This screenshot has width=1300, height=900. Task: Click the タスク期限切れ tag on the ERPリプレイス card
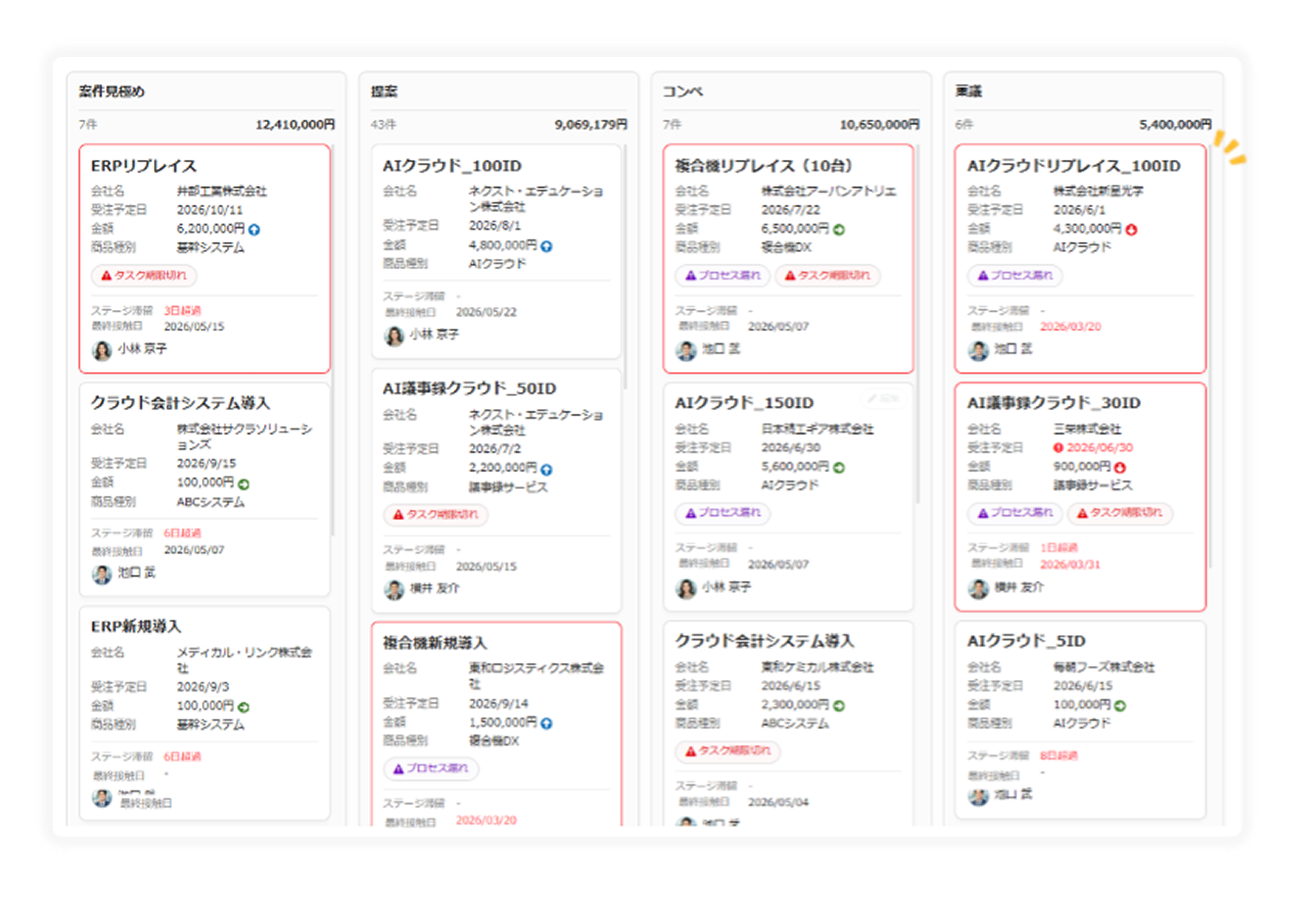click(144, 275)
